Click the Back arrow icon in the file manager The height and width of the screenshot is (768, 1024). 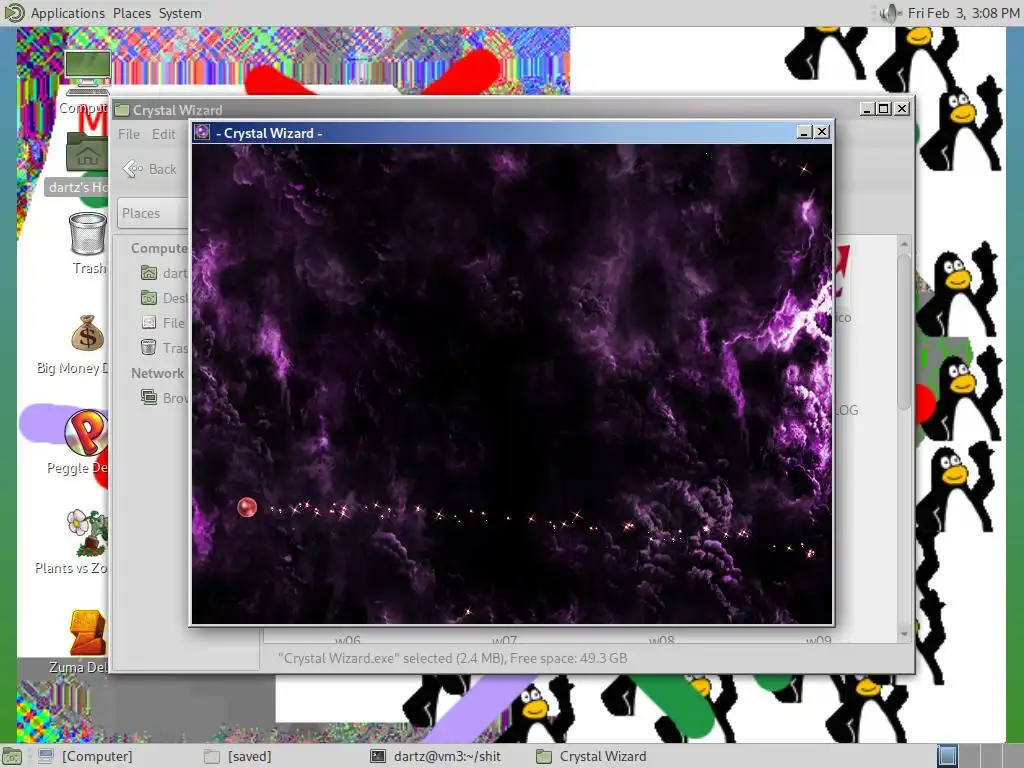pyautogui.click(x=133, y=169)
